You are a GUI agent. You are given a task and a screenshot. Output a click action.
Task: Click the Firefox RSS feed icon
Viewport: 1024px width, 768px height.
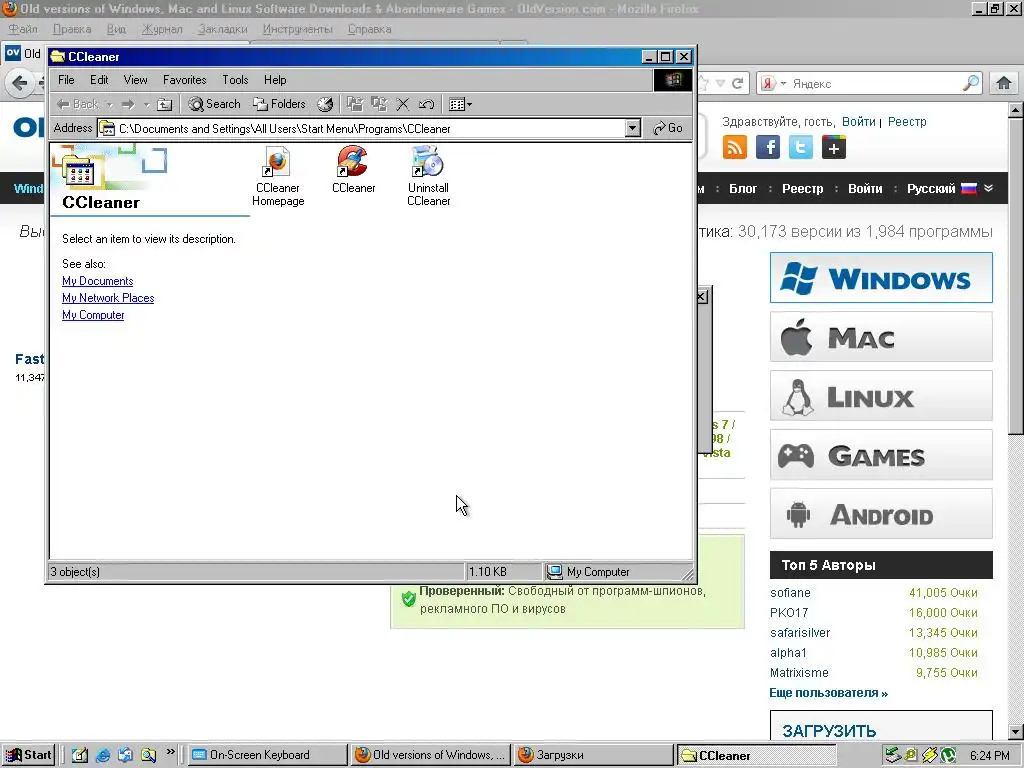pos(735,147)
